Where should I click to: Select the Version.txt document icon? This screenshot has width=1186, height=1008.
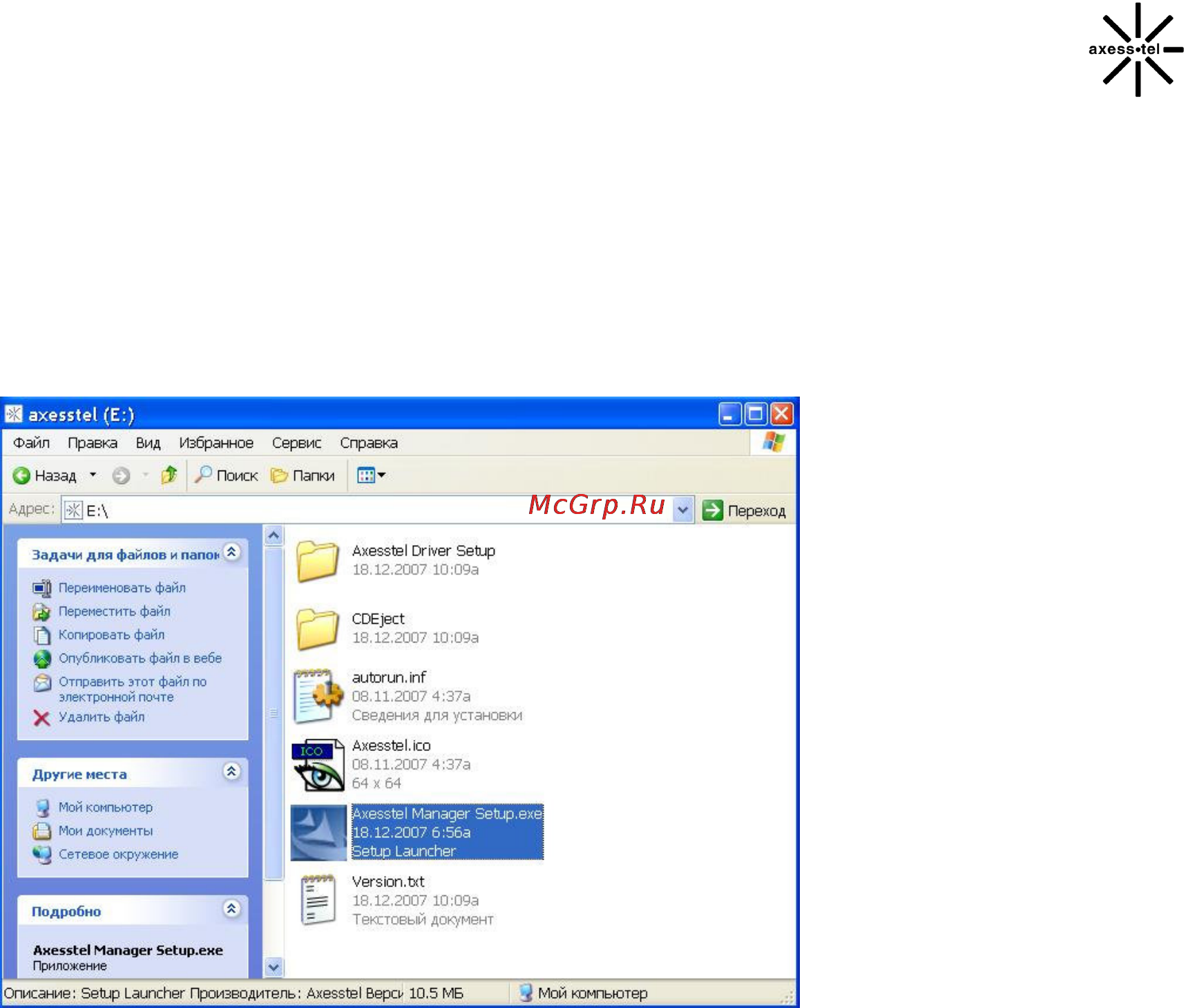[318, 900]
